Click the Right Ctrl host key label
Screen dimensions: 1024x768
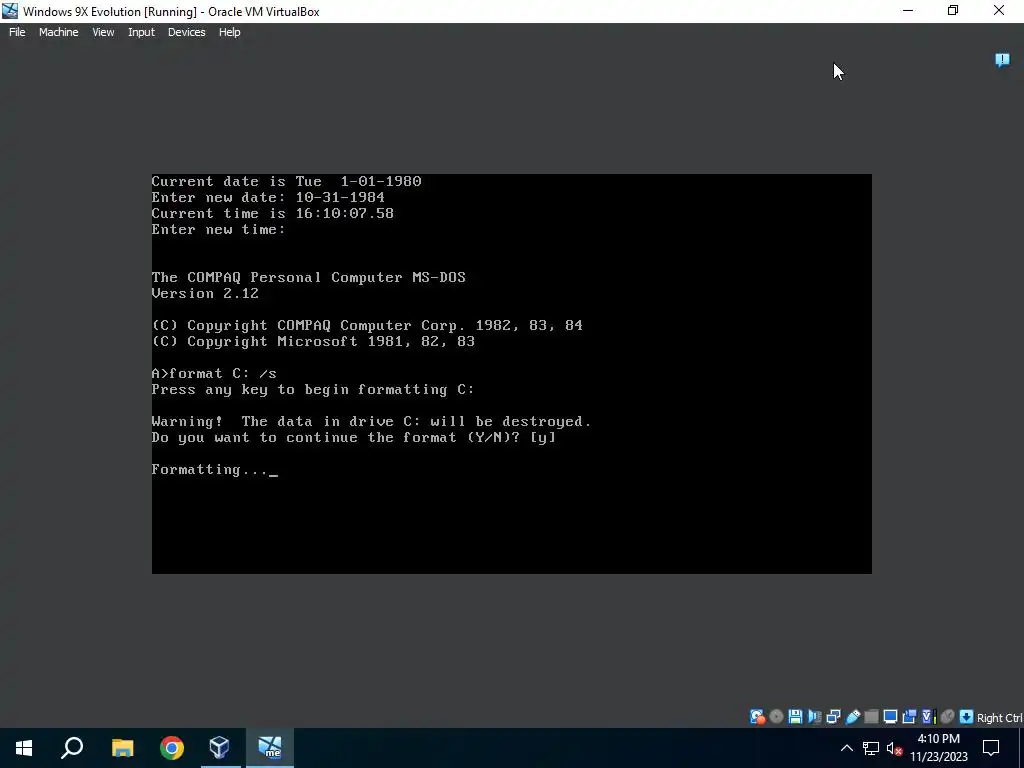pos(1000,718)
